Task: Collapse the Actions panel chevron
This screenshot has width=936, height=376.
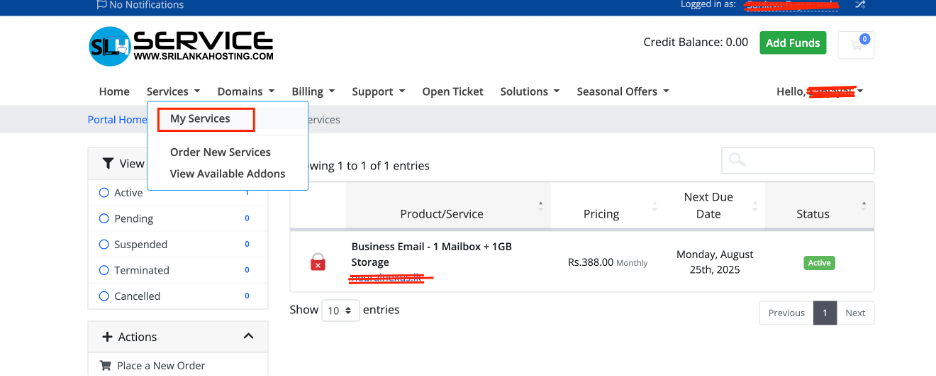Action: click(249, 337)
